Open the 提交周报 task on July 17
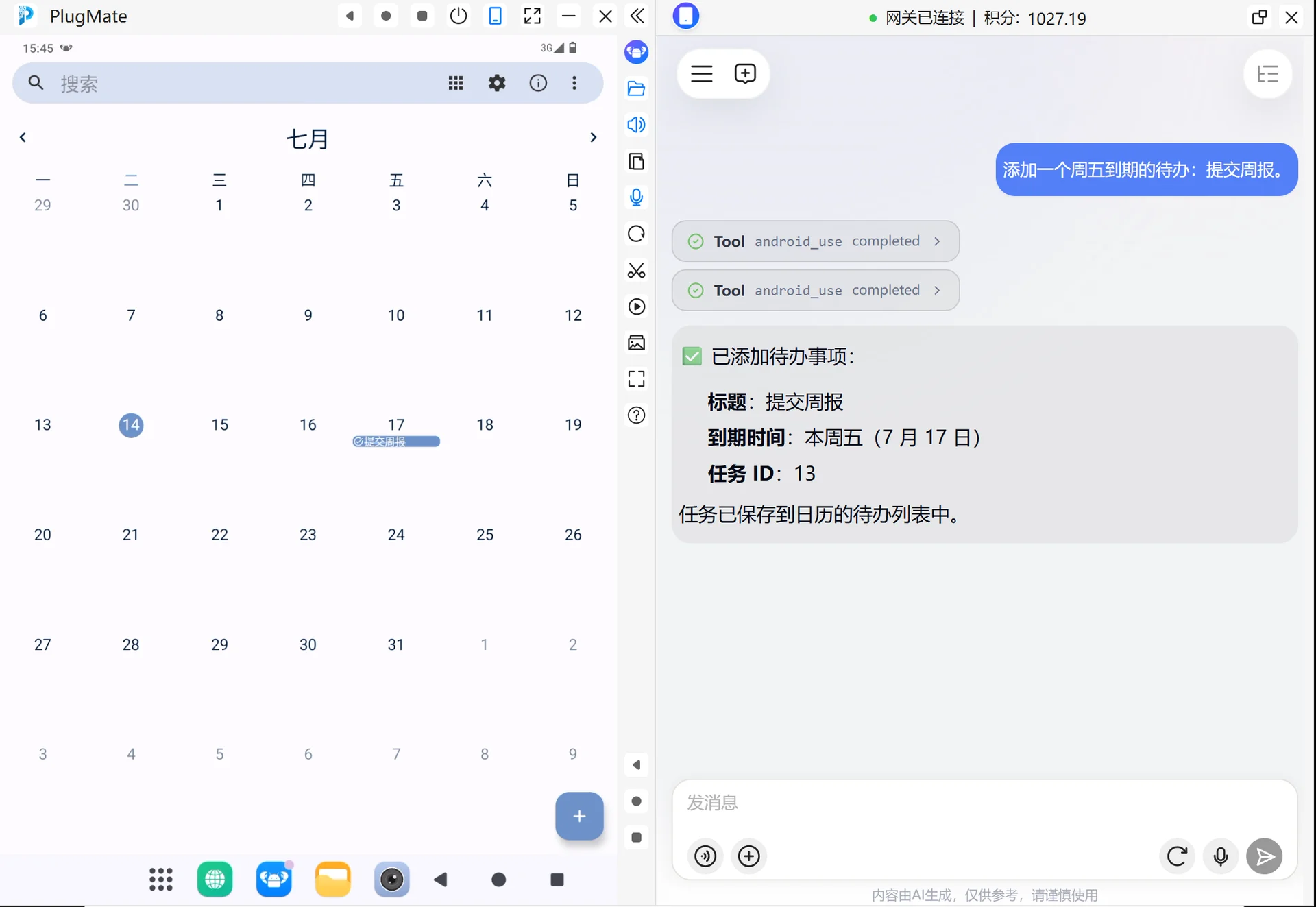 pyautogui.click(x=396, y=442)
